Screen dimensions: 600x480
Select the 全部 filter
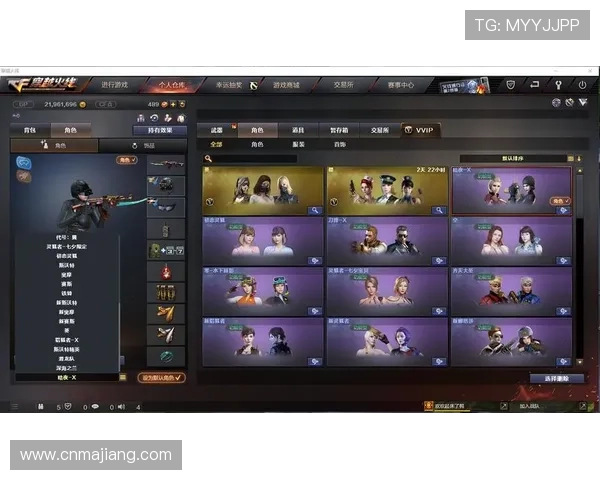tap(216, 144)
